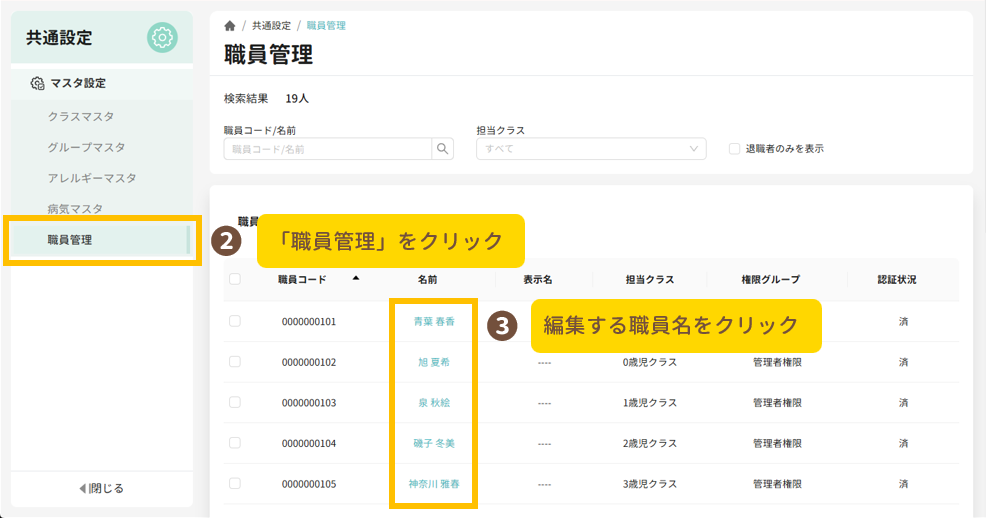
Task: Click the マスタ設定 gear icon
Action: pyautogui.click(x=37, y=84)
